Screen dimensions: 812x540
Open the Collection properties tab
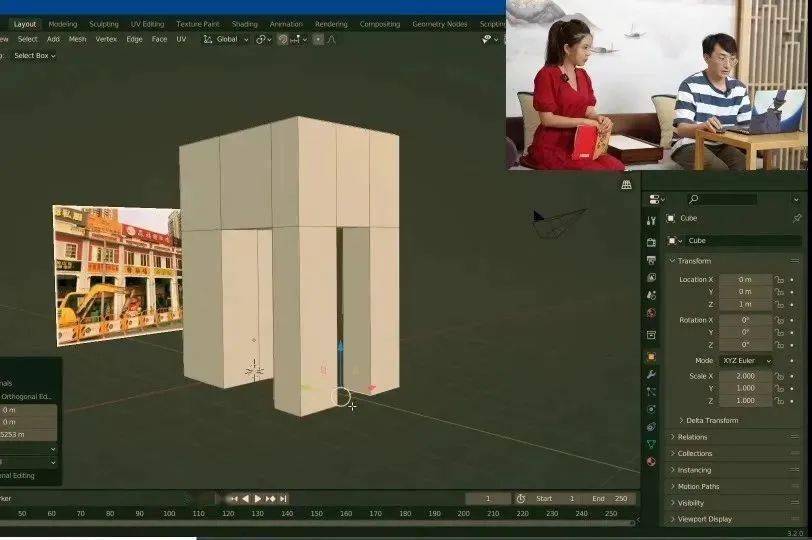tap(651, 335)
